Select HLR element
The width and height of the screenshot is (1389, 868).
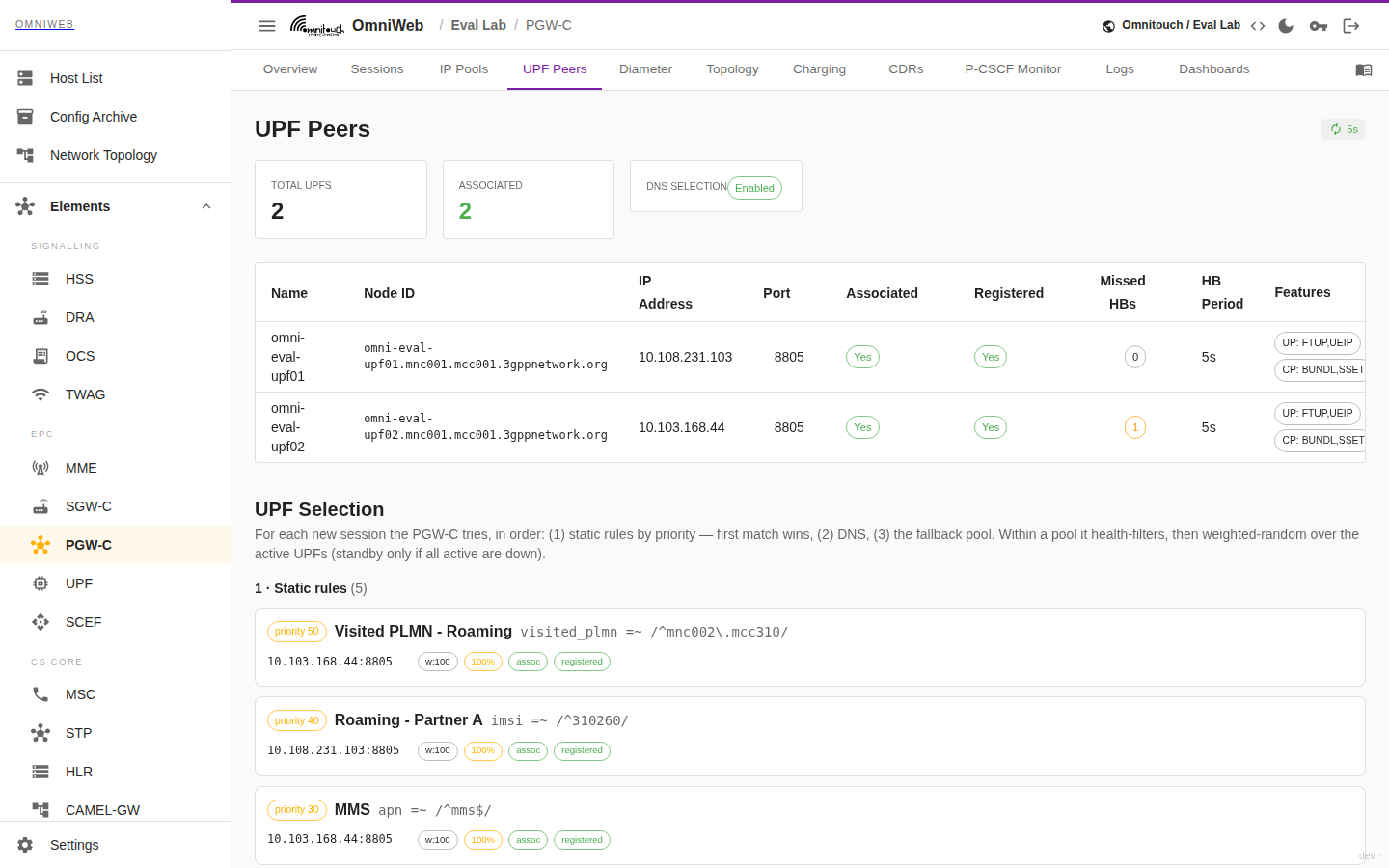pos(116,772)
